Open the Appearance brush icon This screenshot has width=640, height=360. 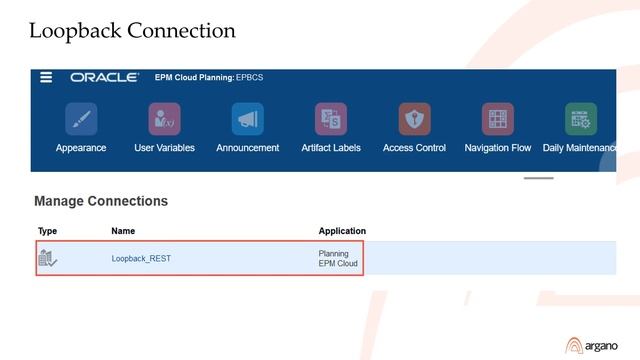[81, 119]
